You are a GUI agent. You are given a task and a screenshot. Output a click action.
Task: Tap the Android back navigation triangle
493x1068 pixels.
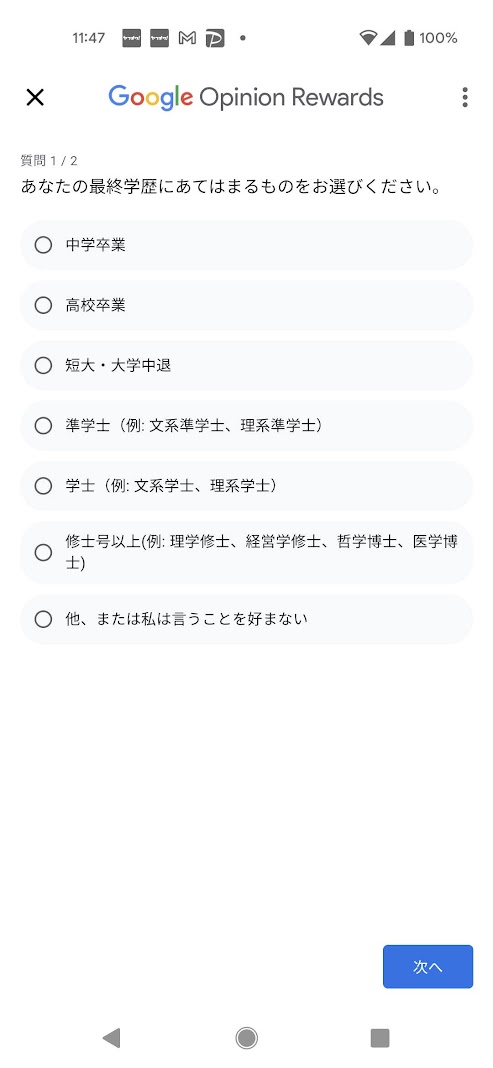[x=111, y=1037]
